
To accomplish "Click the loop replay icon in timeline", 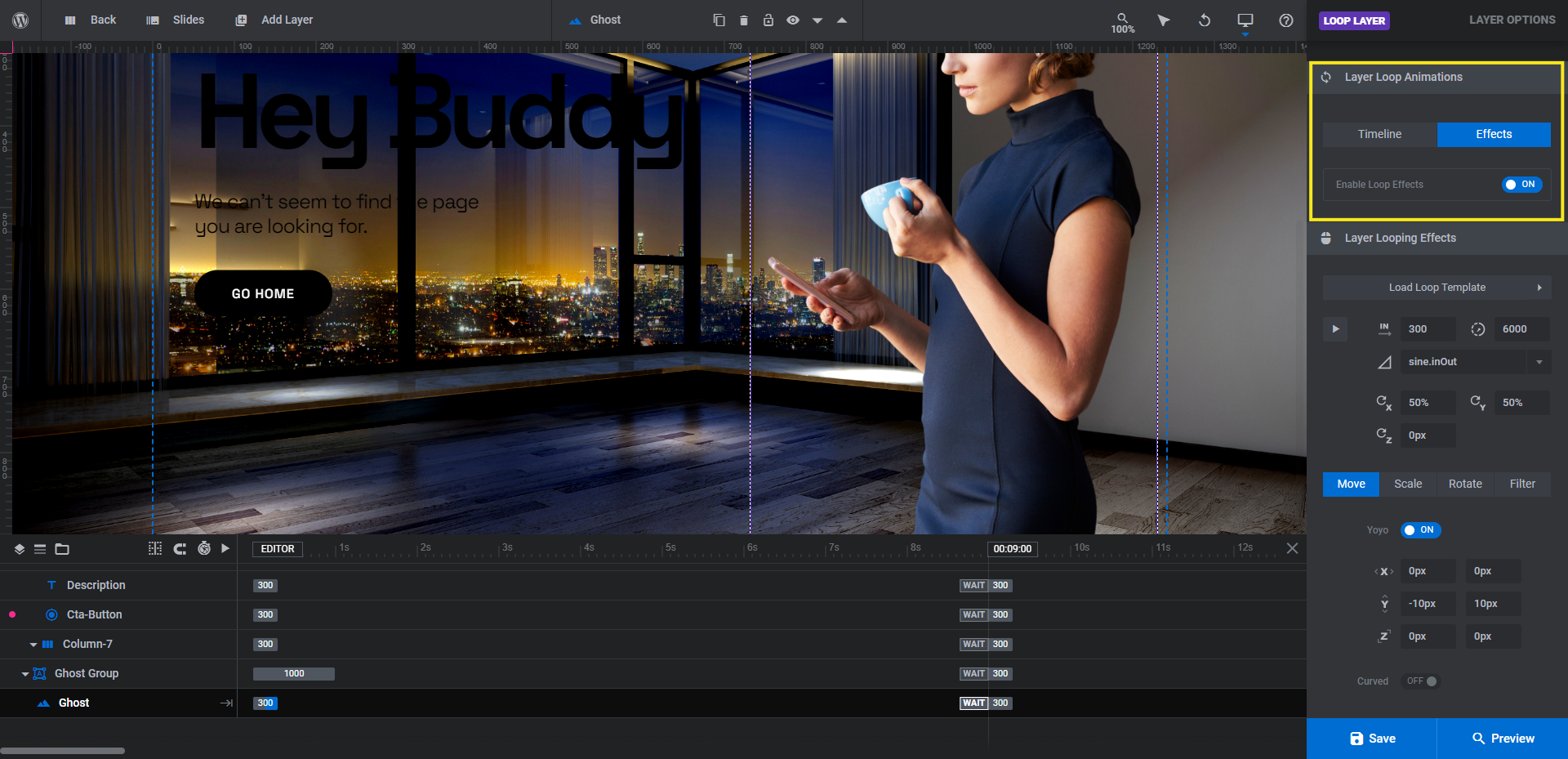I will tap(180, 549).
